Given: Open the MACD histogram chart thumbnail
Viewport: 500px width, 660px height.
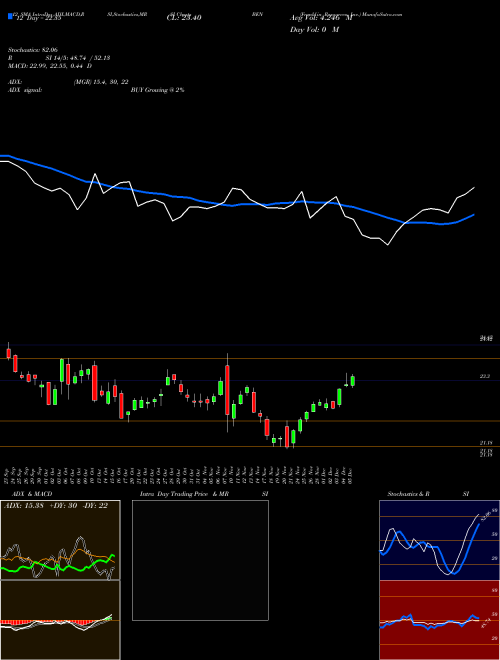Looking at the screenshot, I should pyautogui.click(x=60, y=620).
